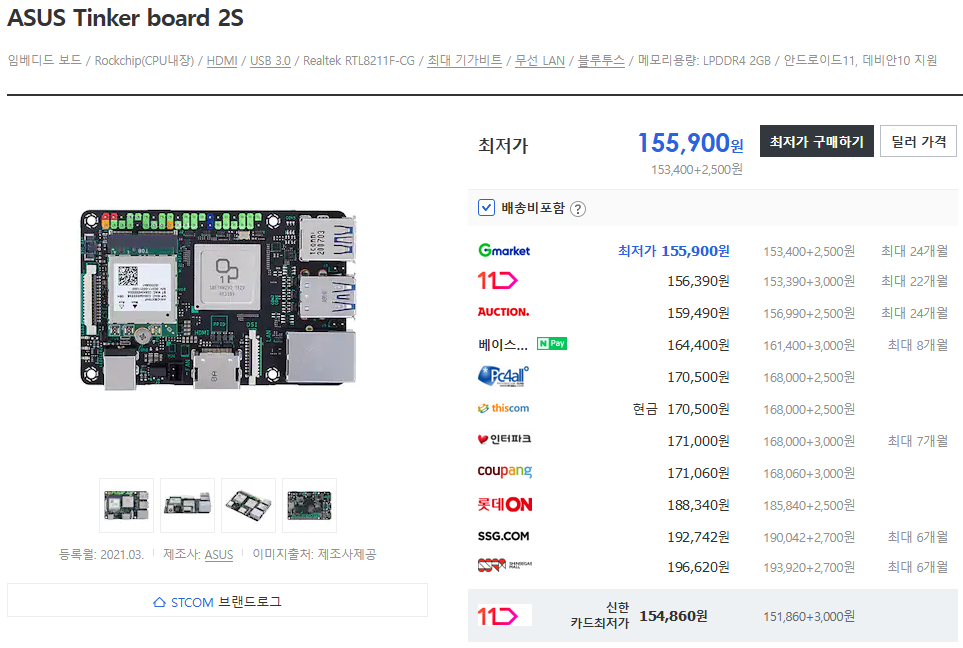963x648 pixels.
Task: Click the Gmarket 최대 24개월 installment text
Action: pos(914,251)
